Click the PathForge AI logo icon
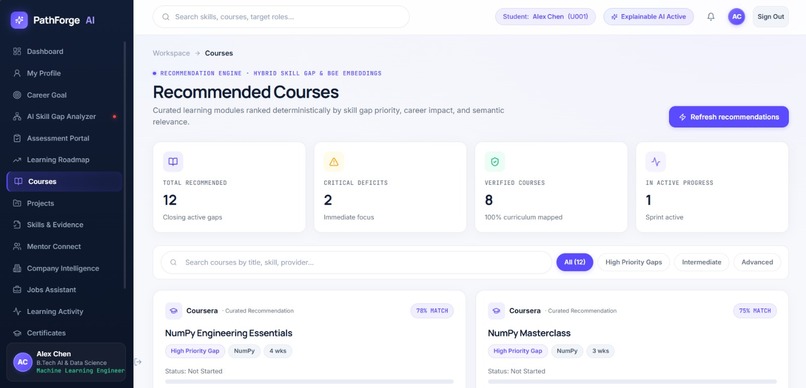Viewport: 806px width, 388px height. tap(19, 20)
